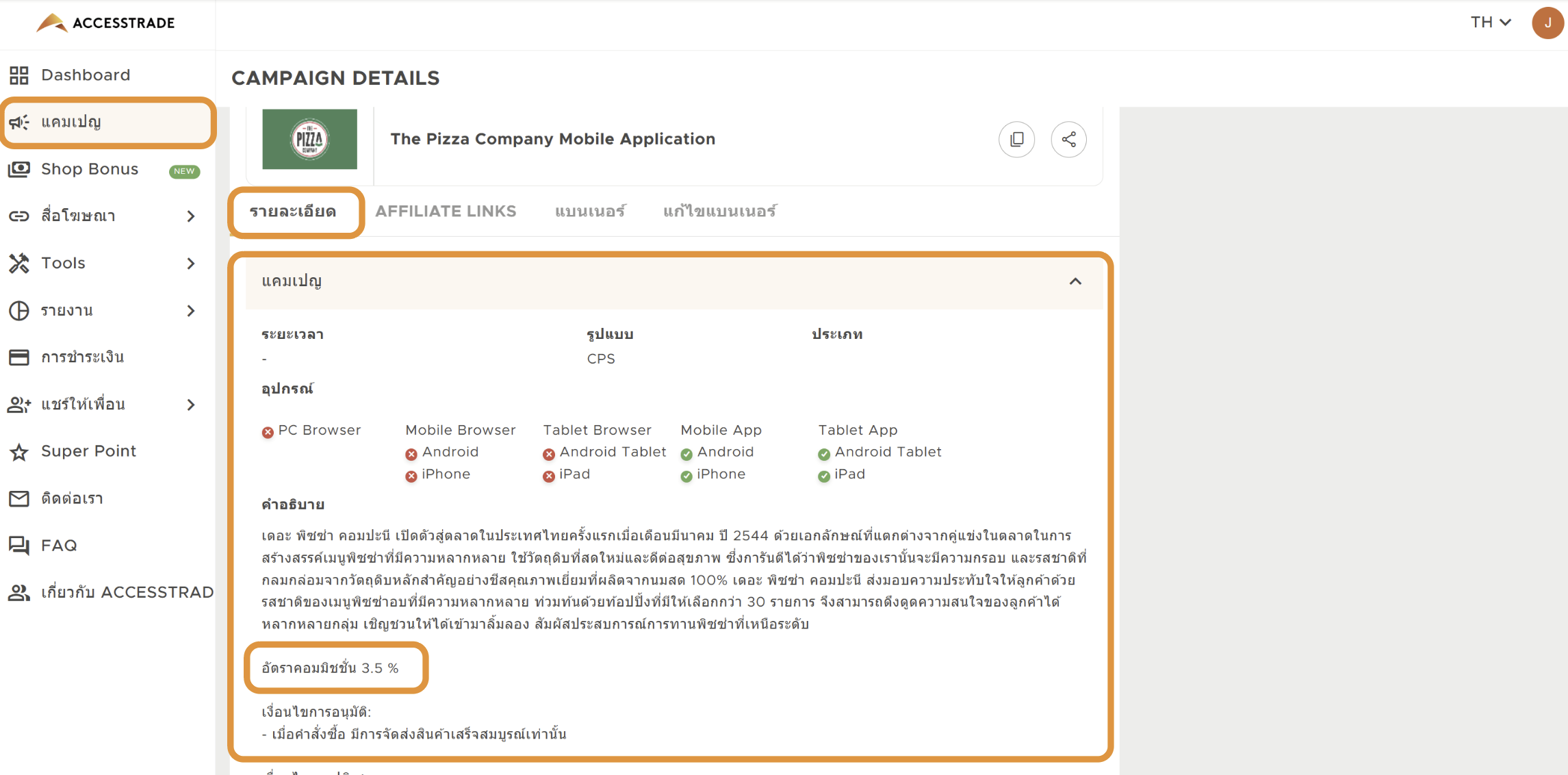Image resolution: width=1568 pixels, height=775 pixels.
Task: Open เกี่ยวกับ ACCESSTRADE menu item
Action: point(127,593)
